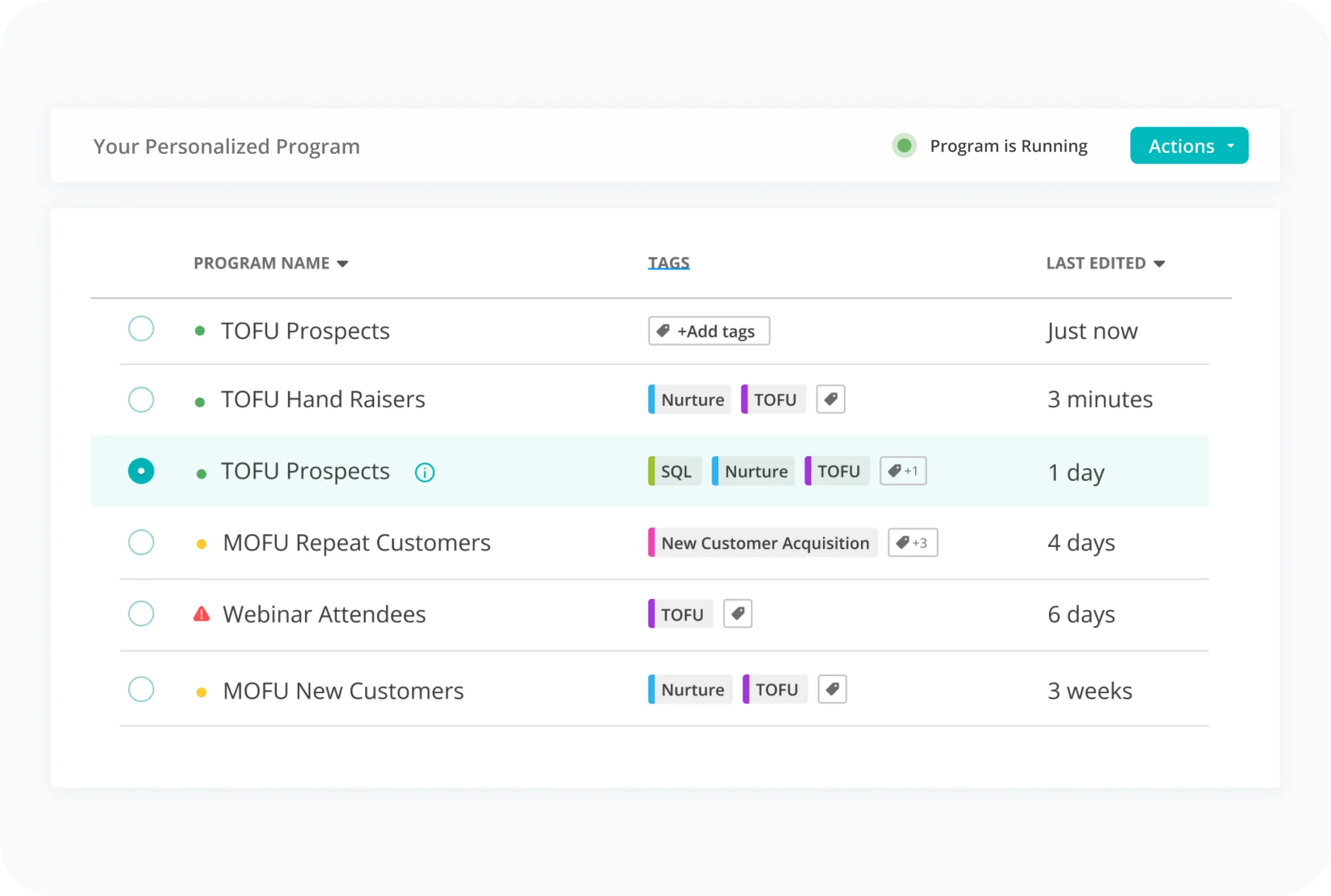Open the Actions dropdown

[x=1189, y=146]
